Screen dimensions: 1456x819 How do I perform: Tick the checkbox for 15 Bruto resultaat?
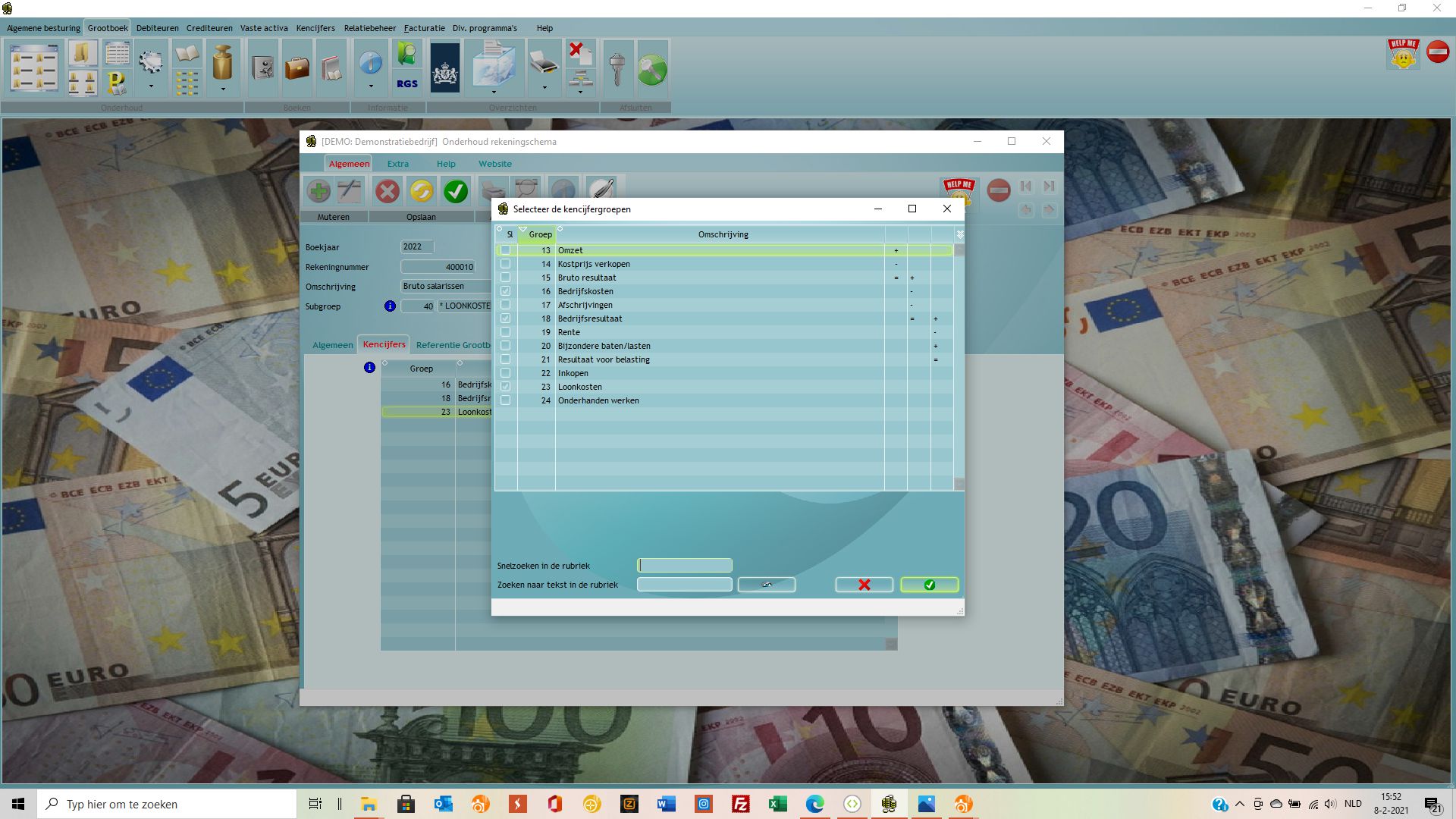pyautogui.click(x=505, y=278)
